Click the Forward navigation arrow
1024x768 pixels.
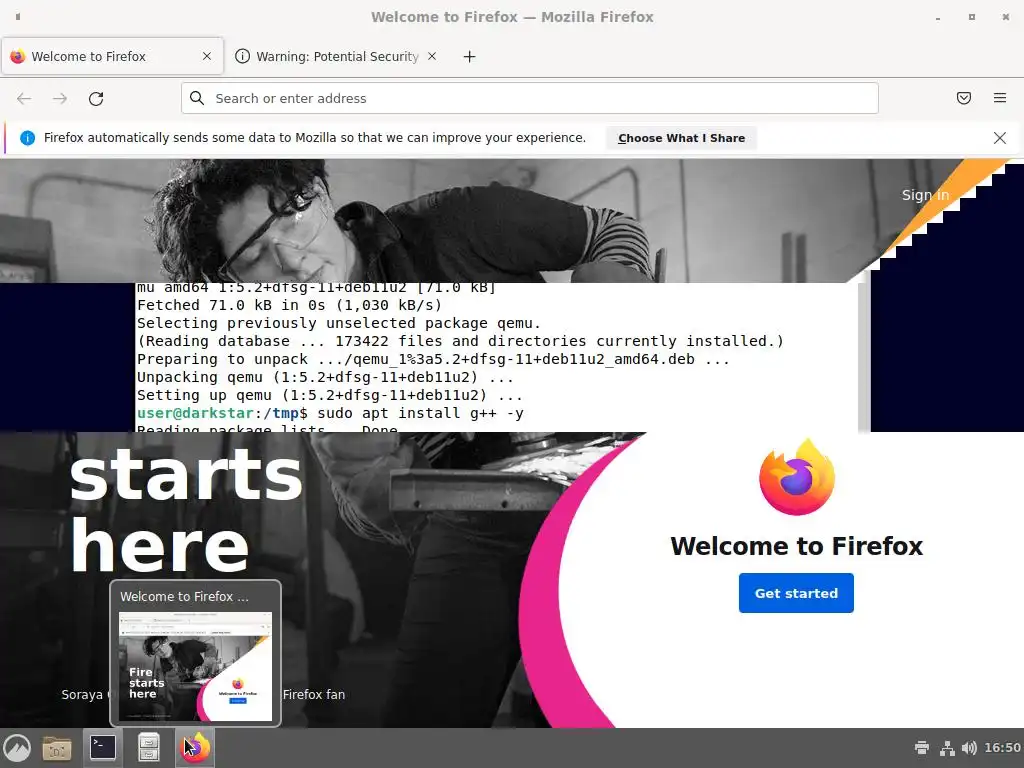[x=60, y=99]
